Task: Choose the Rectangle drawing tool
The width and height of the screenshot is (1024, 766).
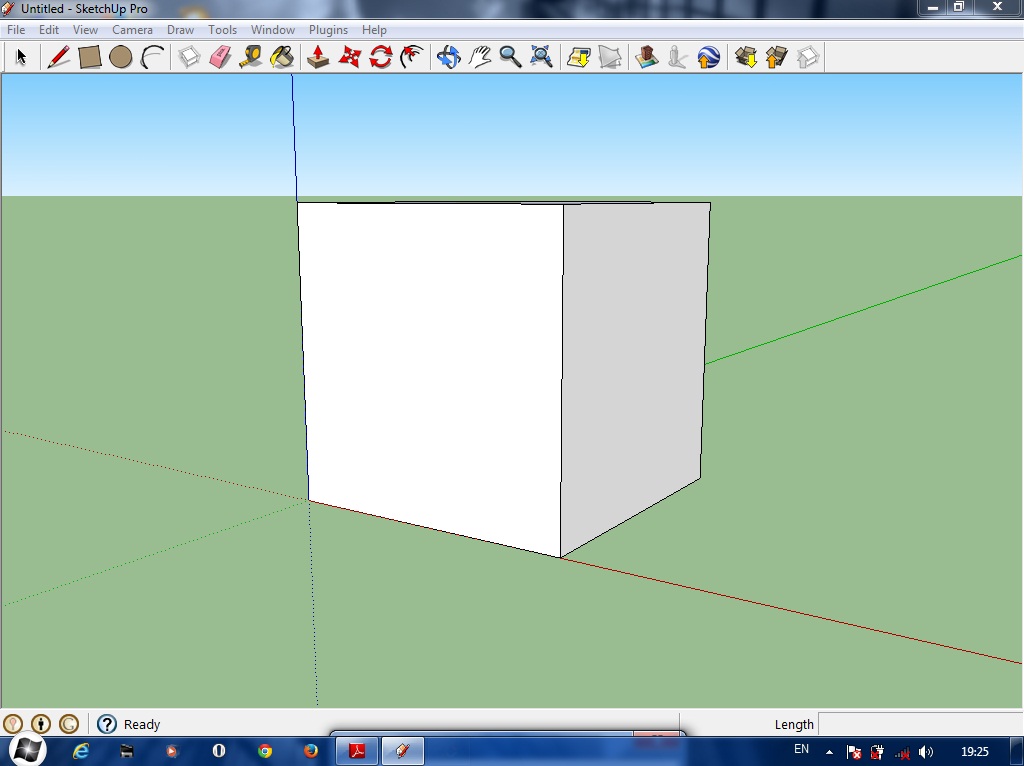Action: [x=89, y=57]
